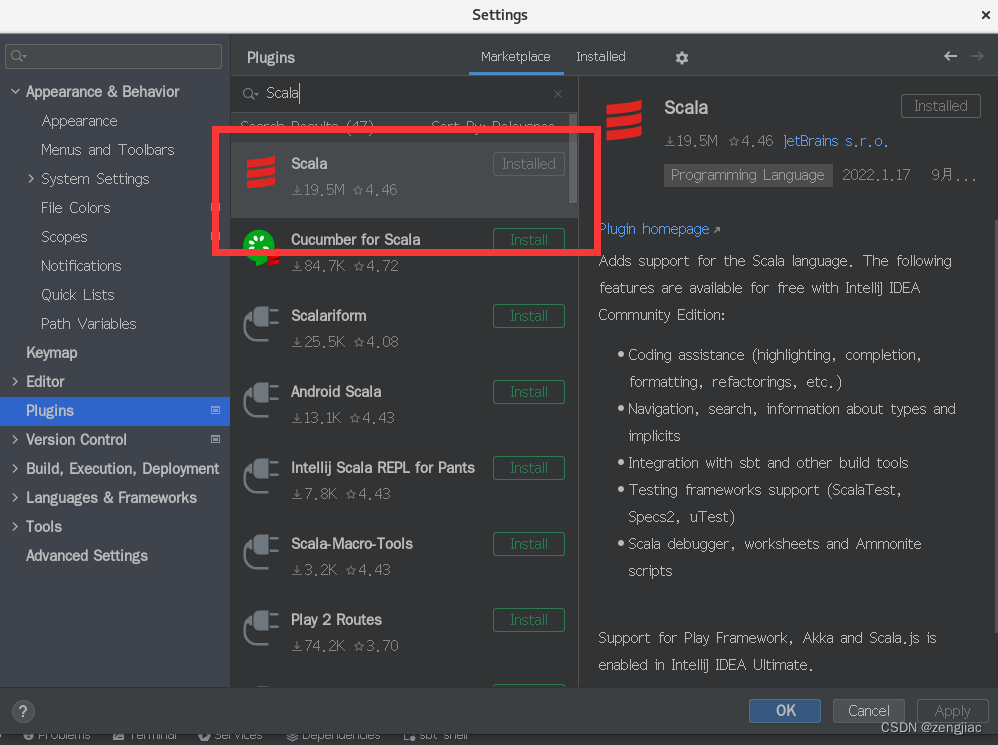This screenshot has height=745, width=998.
Task: Select Menus and Toolbars settings
Action: 108,150
